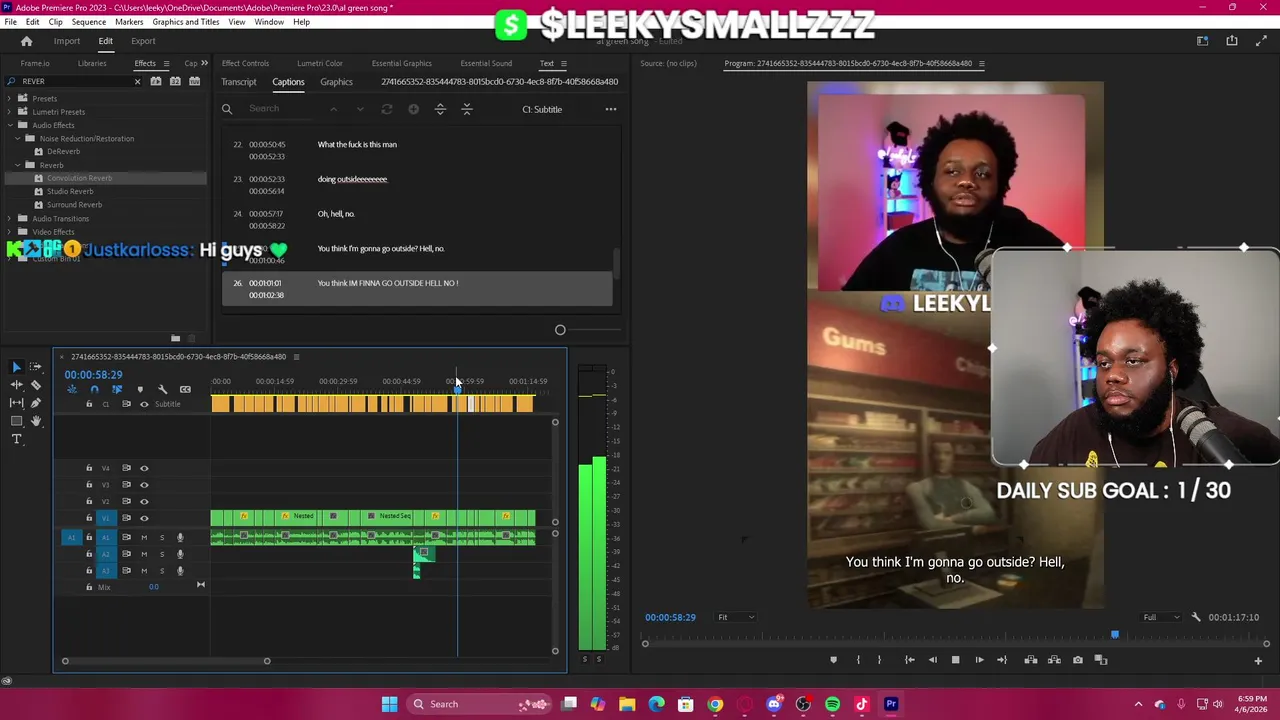1280x720 pixels.
Task: Add new caption segment plus icon
Action: tap(413, 109)
